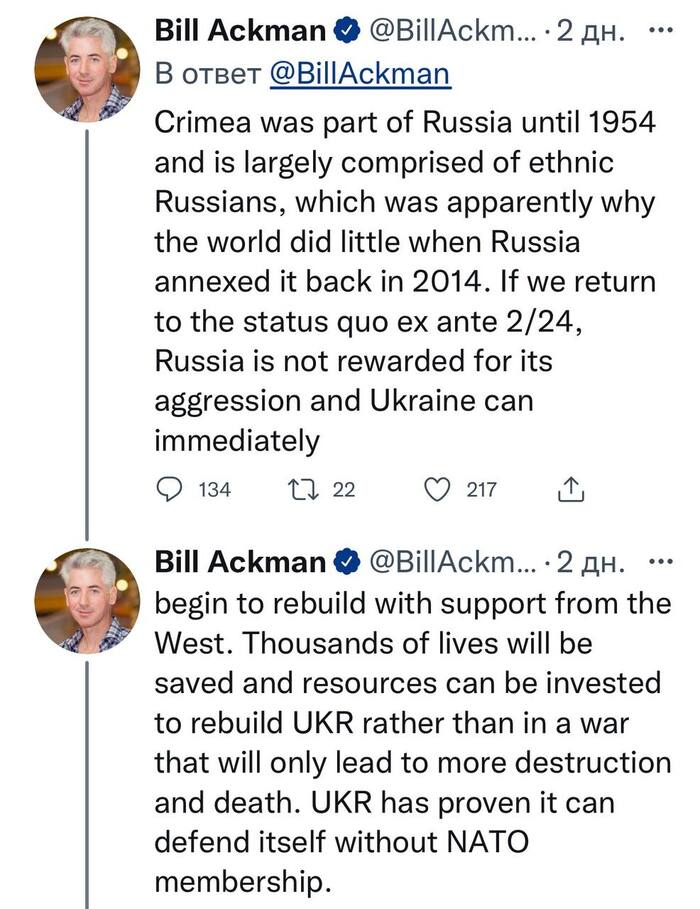Retweet the tweet with 22 retweets
Image resolution: width=700 pixels, height=909 pixels.
coord(300,489)
